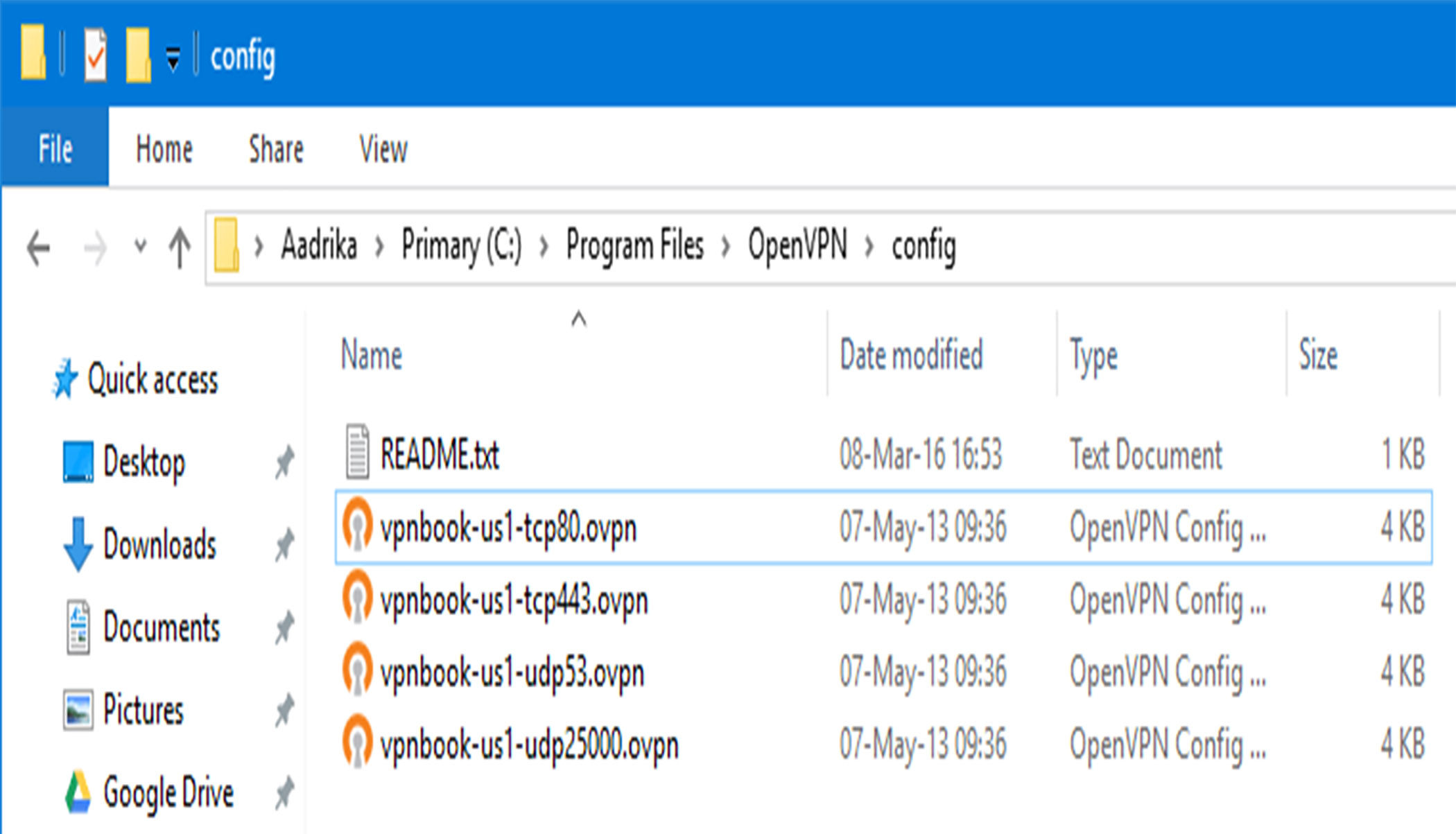Click the pin icon next to Downloads
1456x834 pixels.
(x=284, y=545)
